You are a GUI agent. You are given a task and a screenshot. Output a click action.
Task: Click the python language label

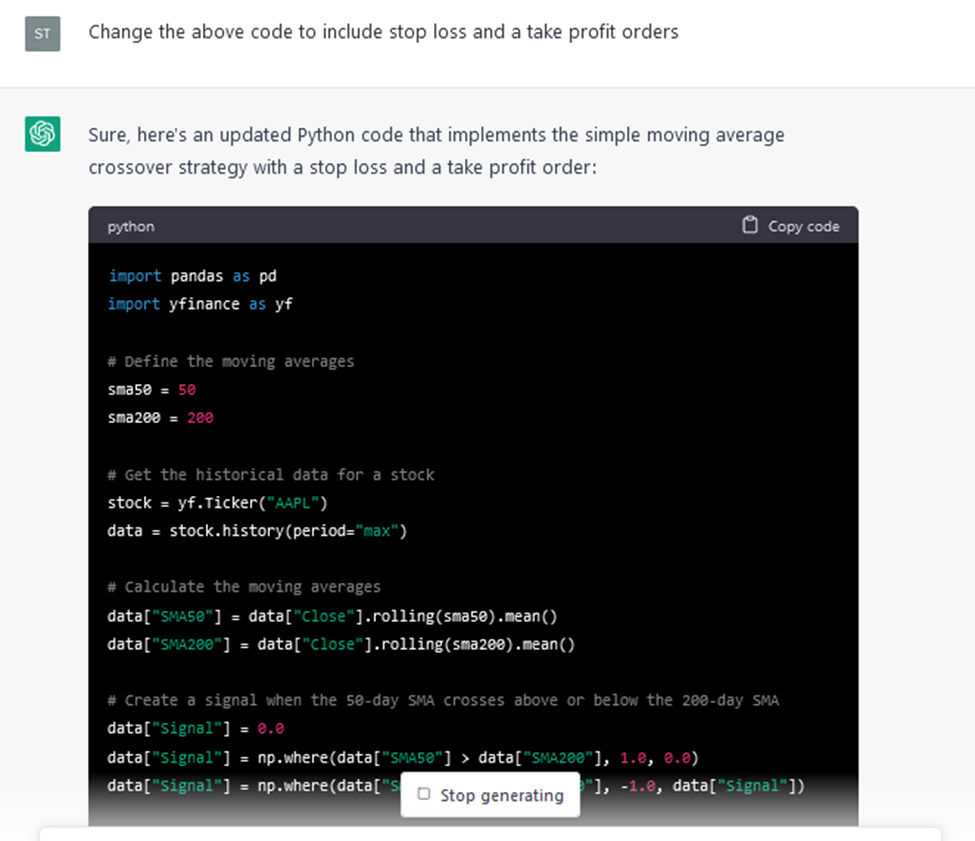(x=131, y=227)
